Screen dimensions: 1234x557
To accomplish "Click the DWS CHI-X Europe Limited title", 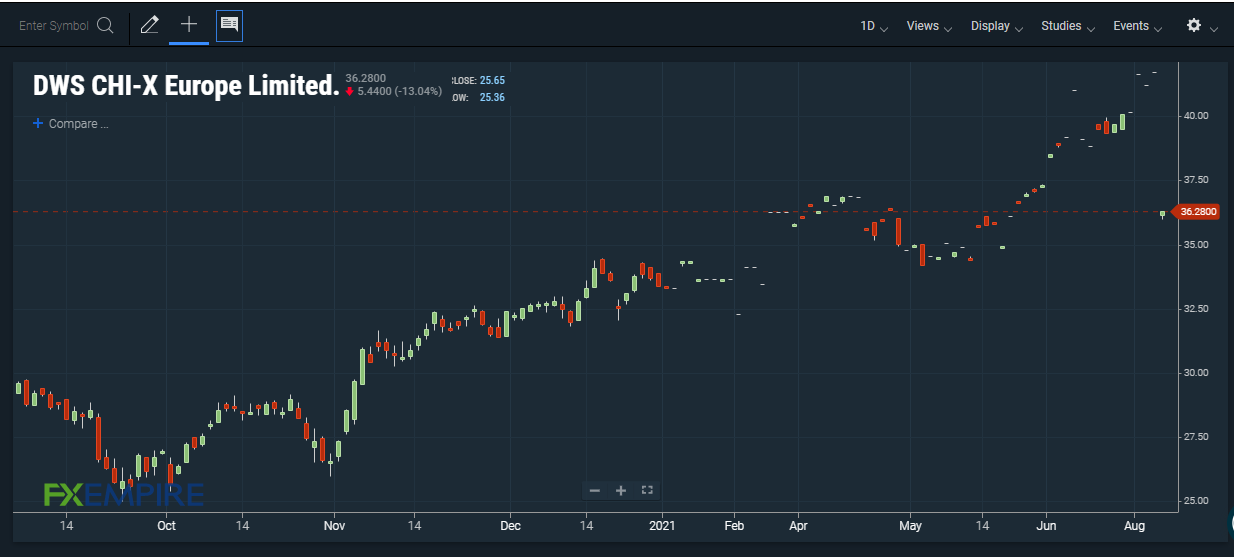I will point(186,86).
